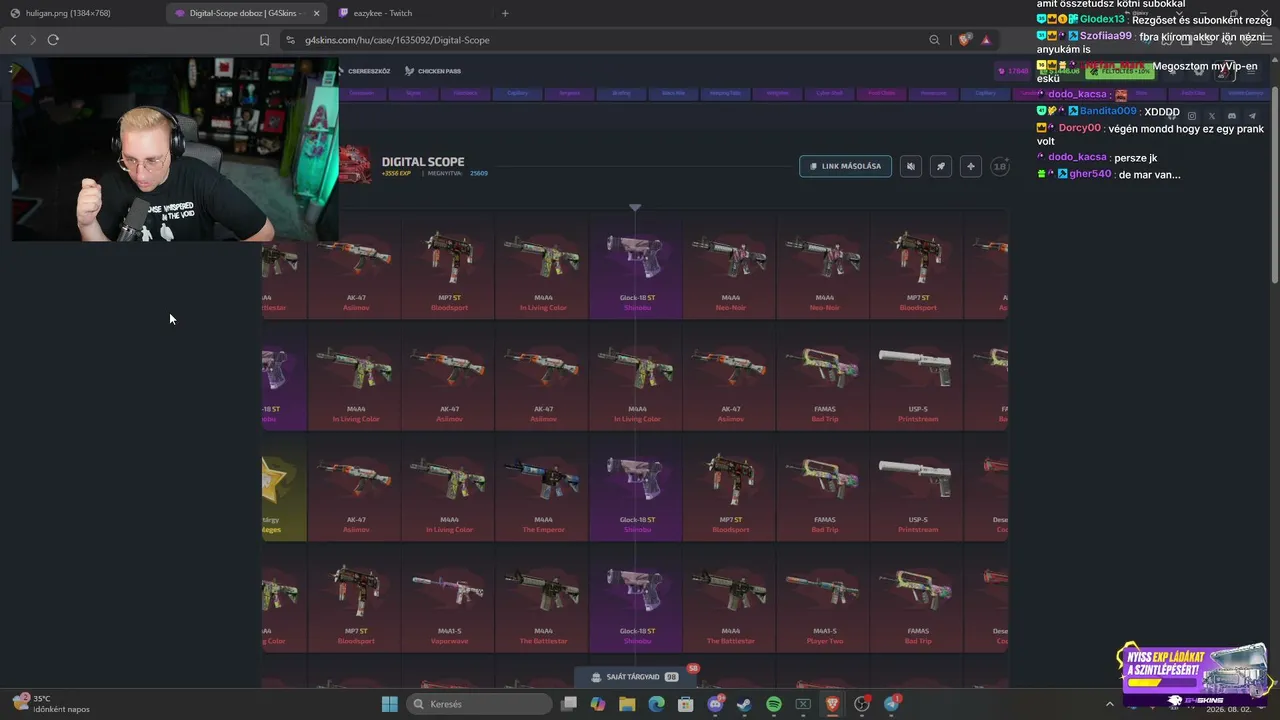Open a new browser tab
Screen dimensions: 1280x720
505,13
